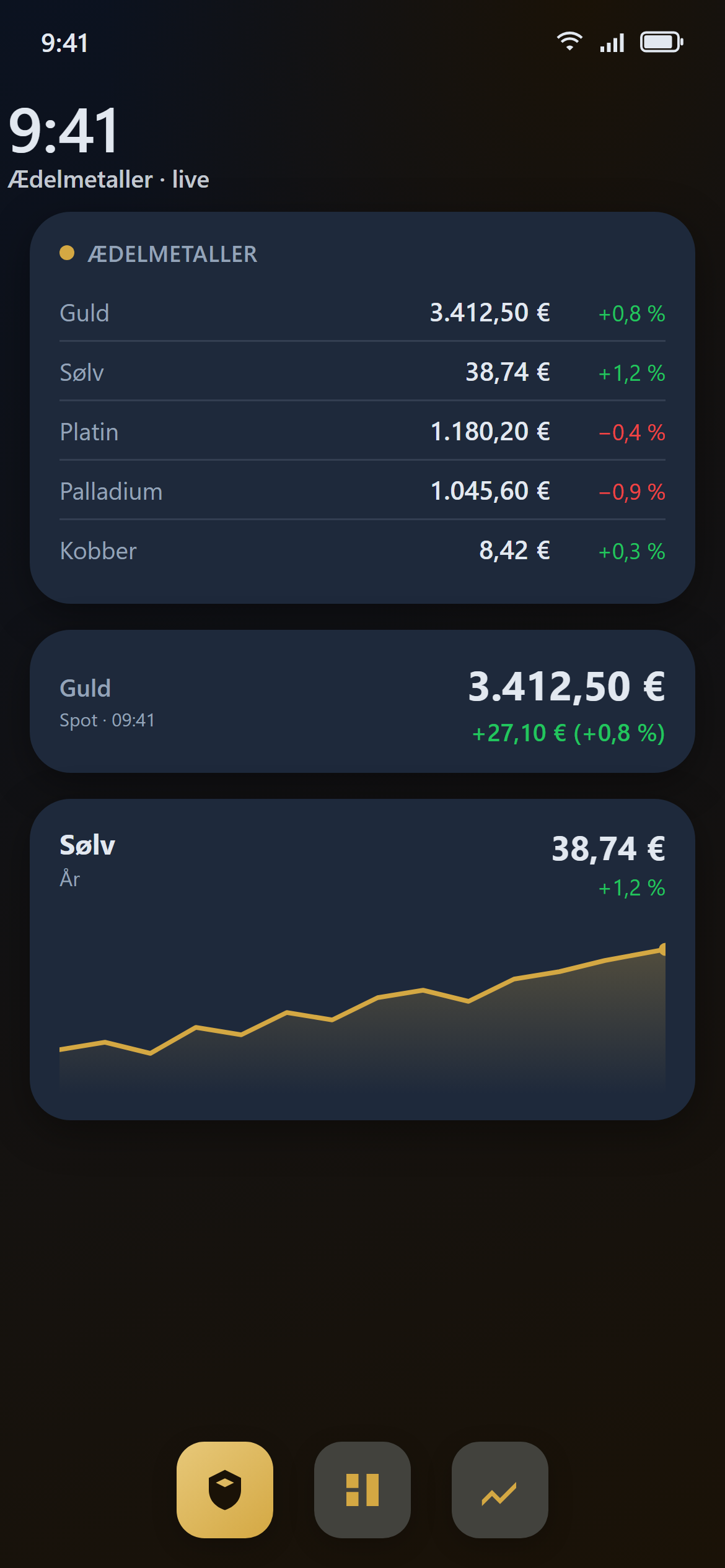Tap the battery indicator icon
The height and width of the screenshot is (1568, 725).
(x=662, y=42)
